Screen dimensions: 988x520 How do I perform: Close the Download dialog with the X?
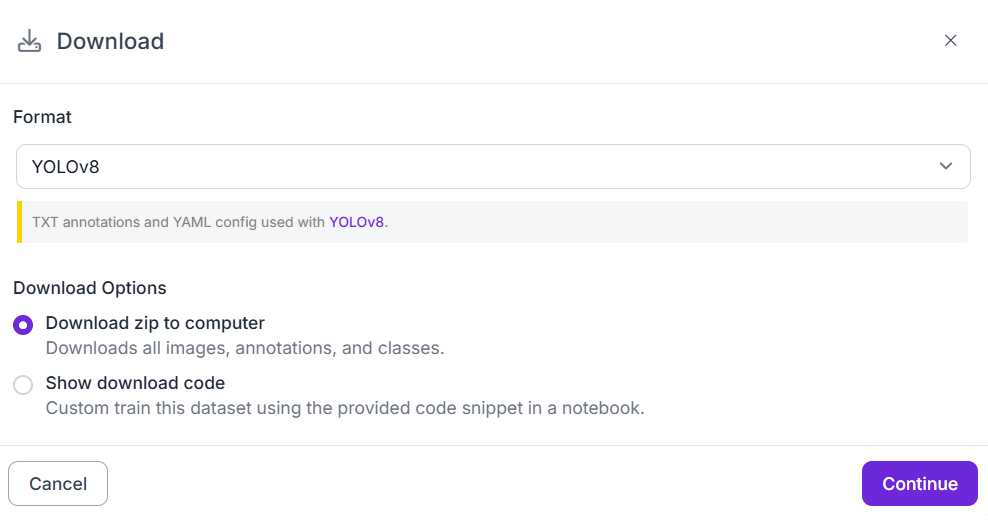[x=950, y=40]
